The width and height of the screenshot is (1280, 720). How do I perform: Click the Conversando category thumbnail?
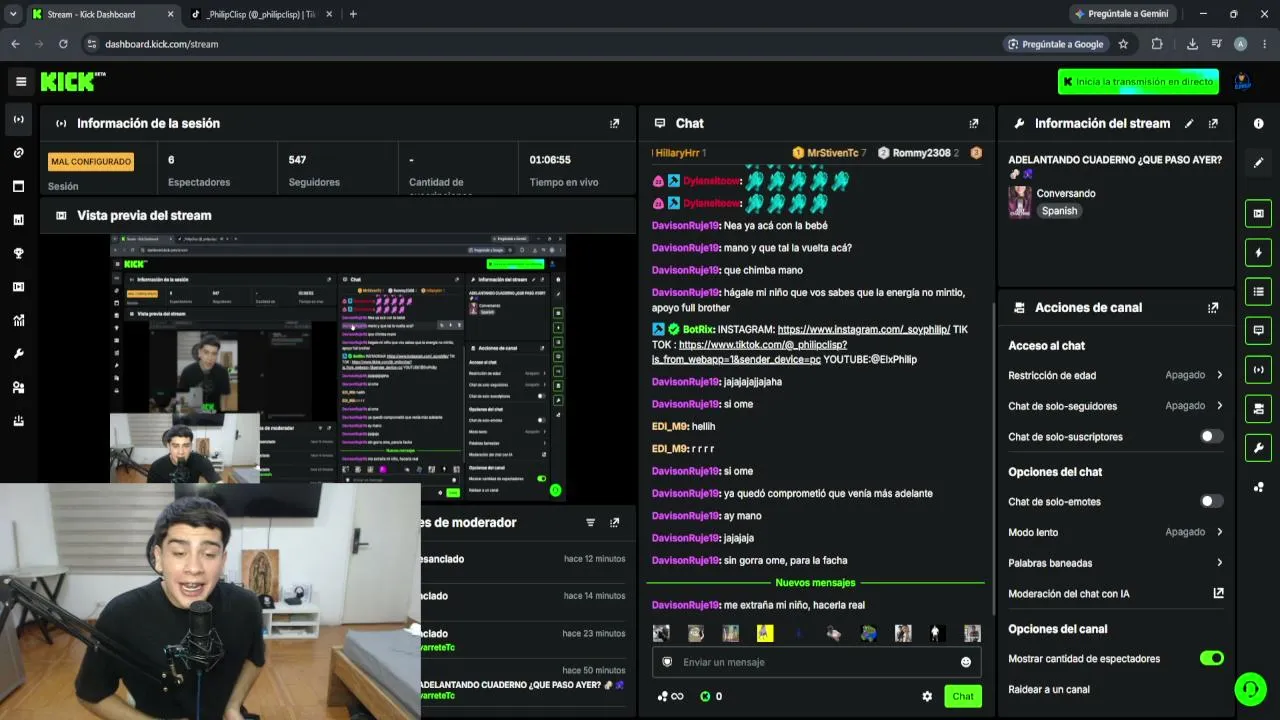click(1019, 201)
